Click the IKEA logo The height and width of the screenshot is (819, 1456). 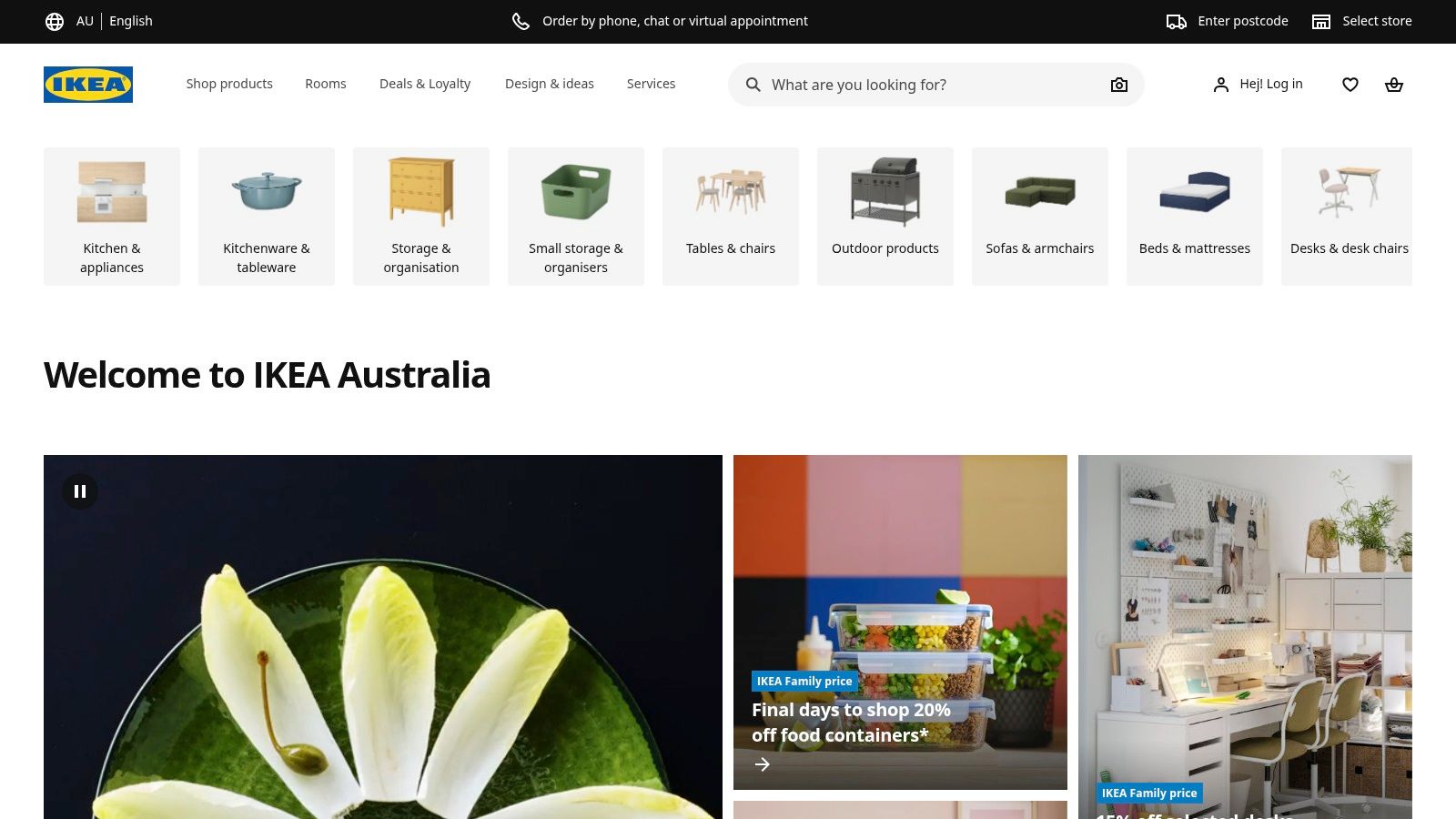87,85
